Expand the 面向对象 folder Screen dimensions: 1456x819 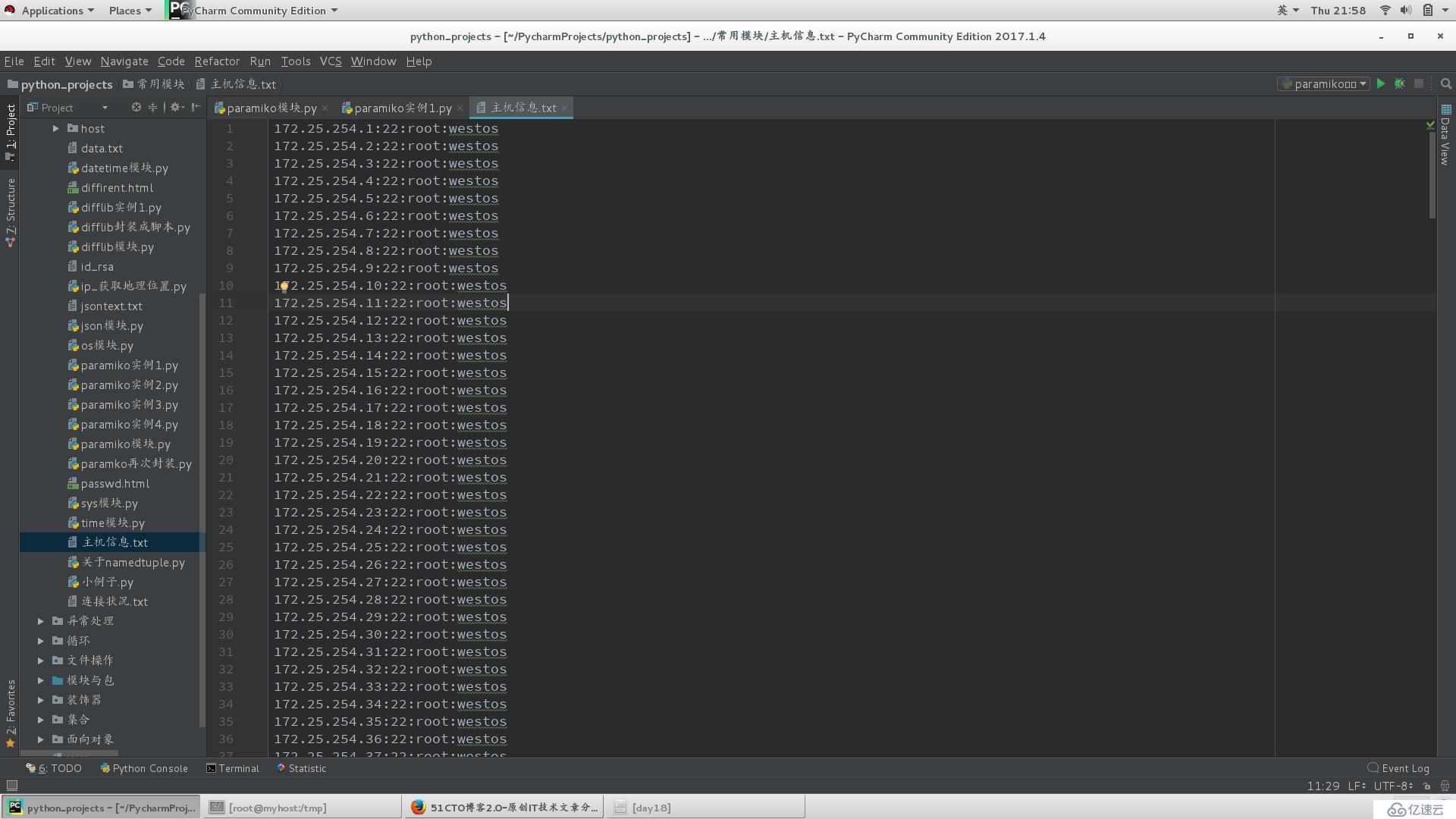(x=40, y=739)
